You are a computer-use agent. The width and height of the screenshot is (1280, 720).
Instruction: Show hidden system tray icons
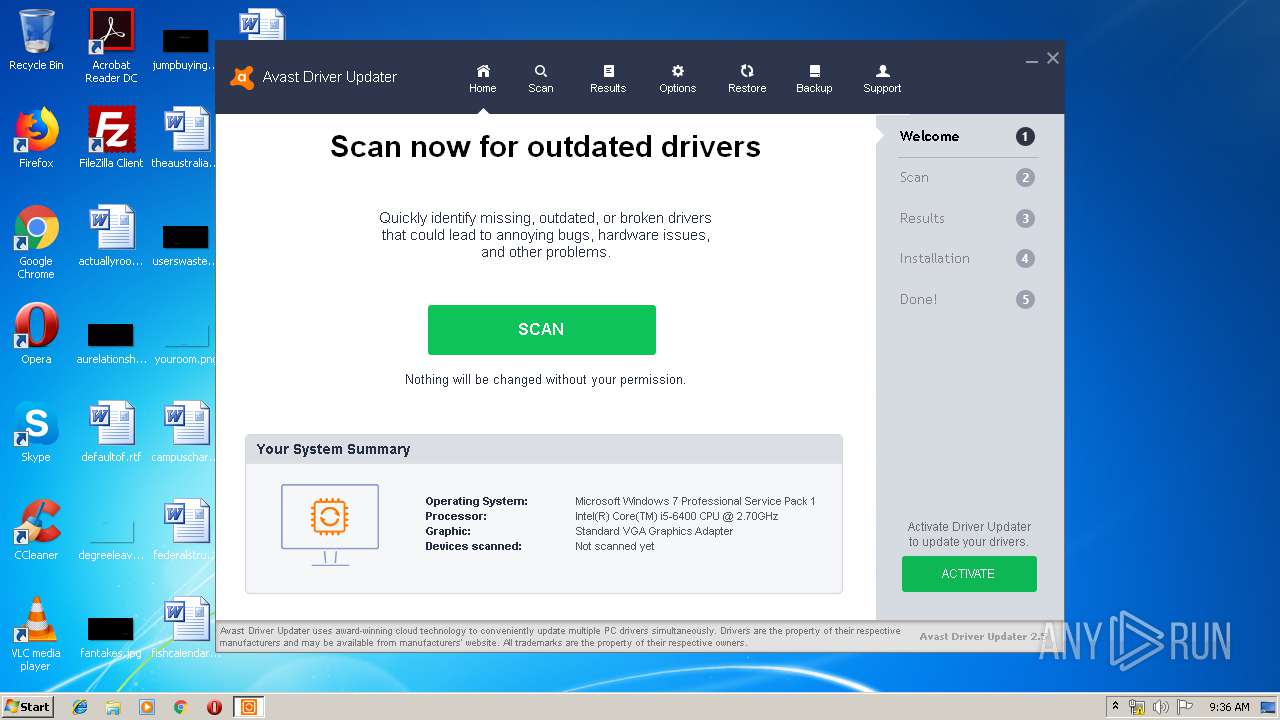point(1116,707)
